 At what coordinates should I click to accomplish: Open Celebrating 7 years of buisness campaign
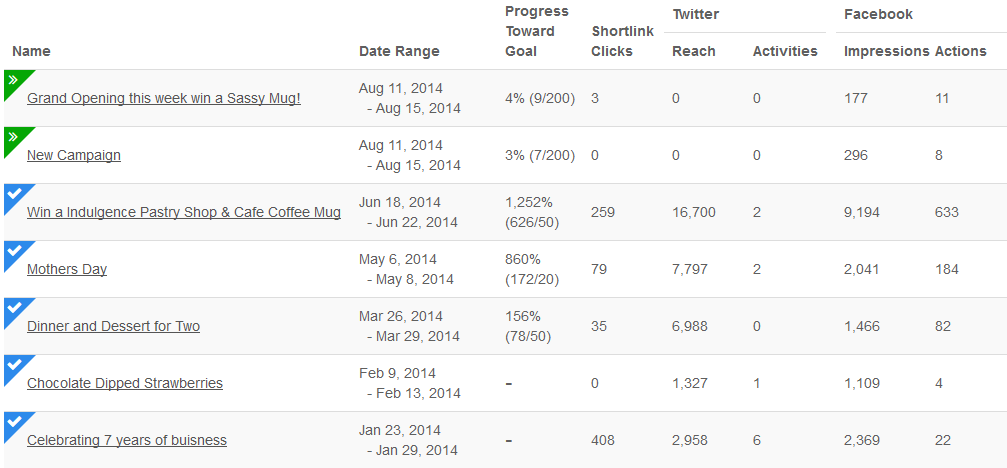(x=127, y=440)
